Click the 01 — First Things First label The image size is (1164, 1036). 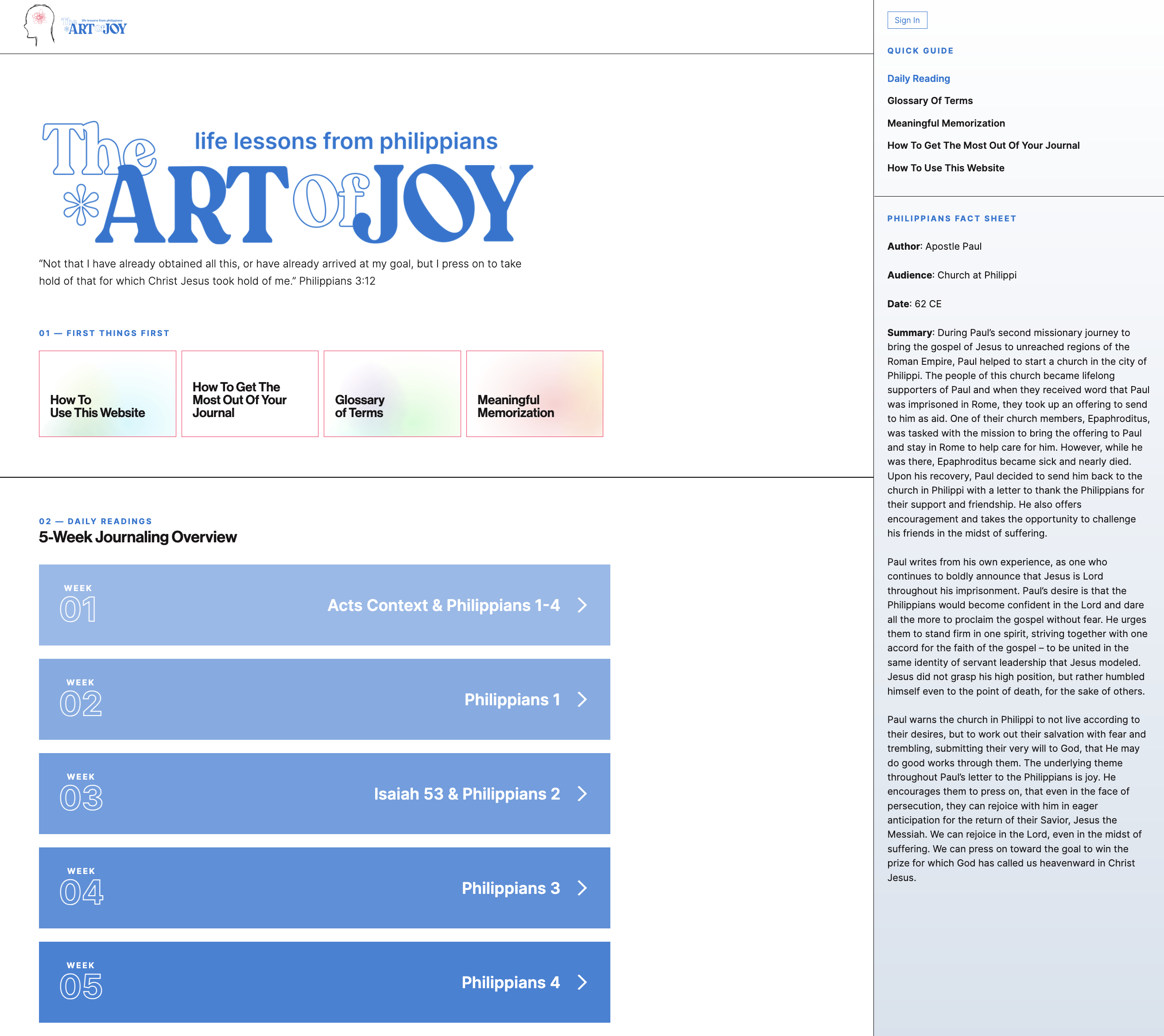pyautogui.click(x=104, y=333)
